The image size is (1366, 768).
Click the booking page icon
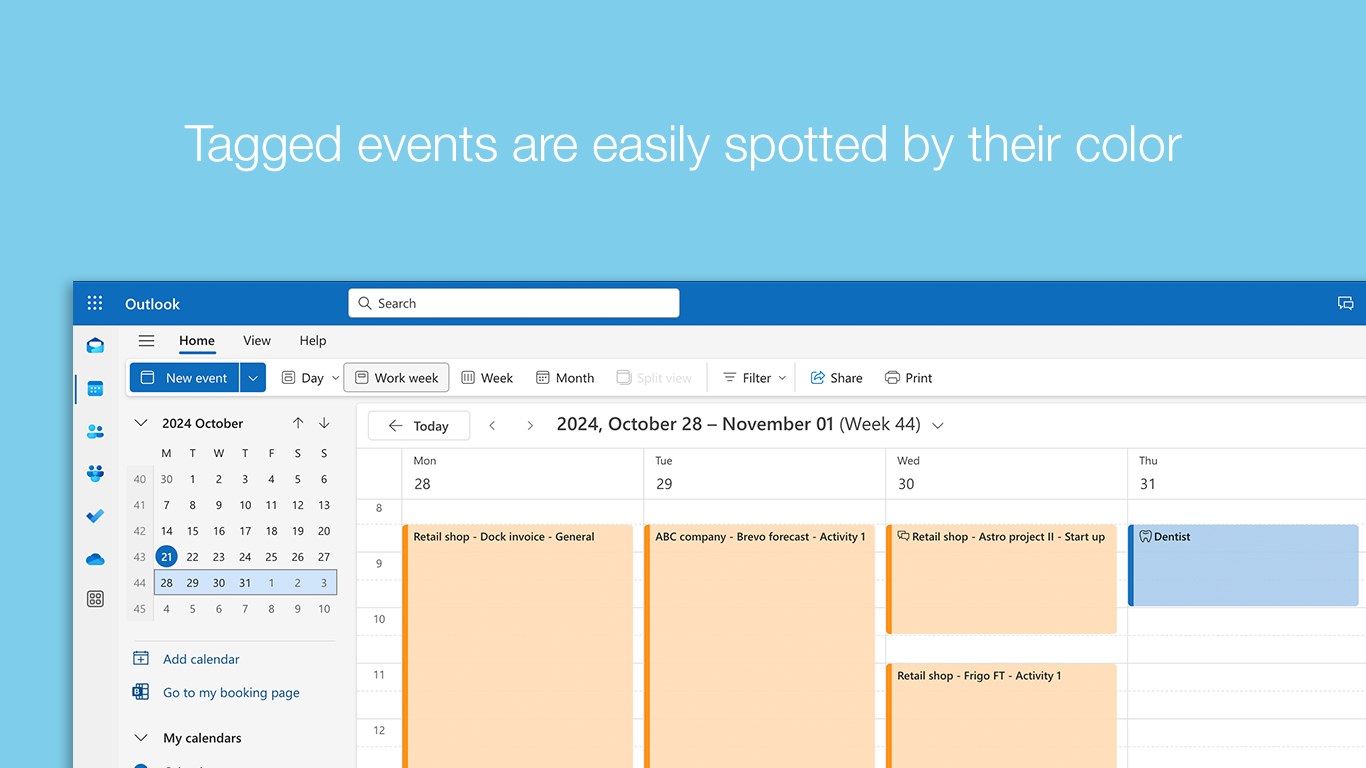141,692
